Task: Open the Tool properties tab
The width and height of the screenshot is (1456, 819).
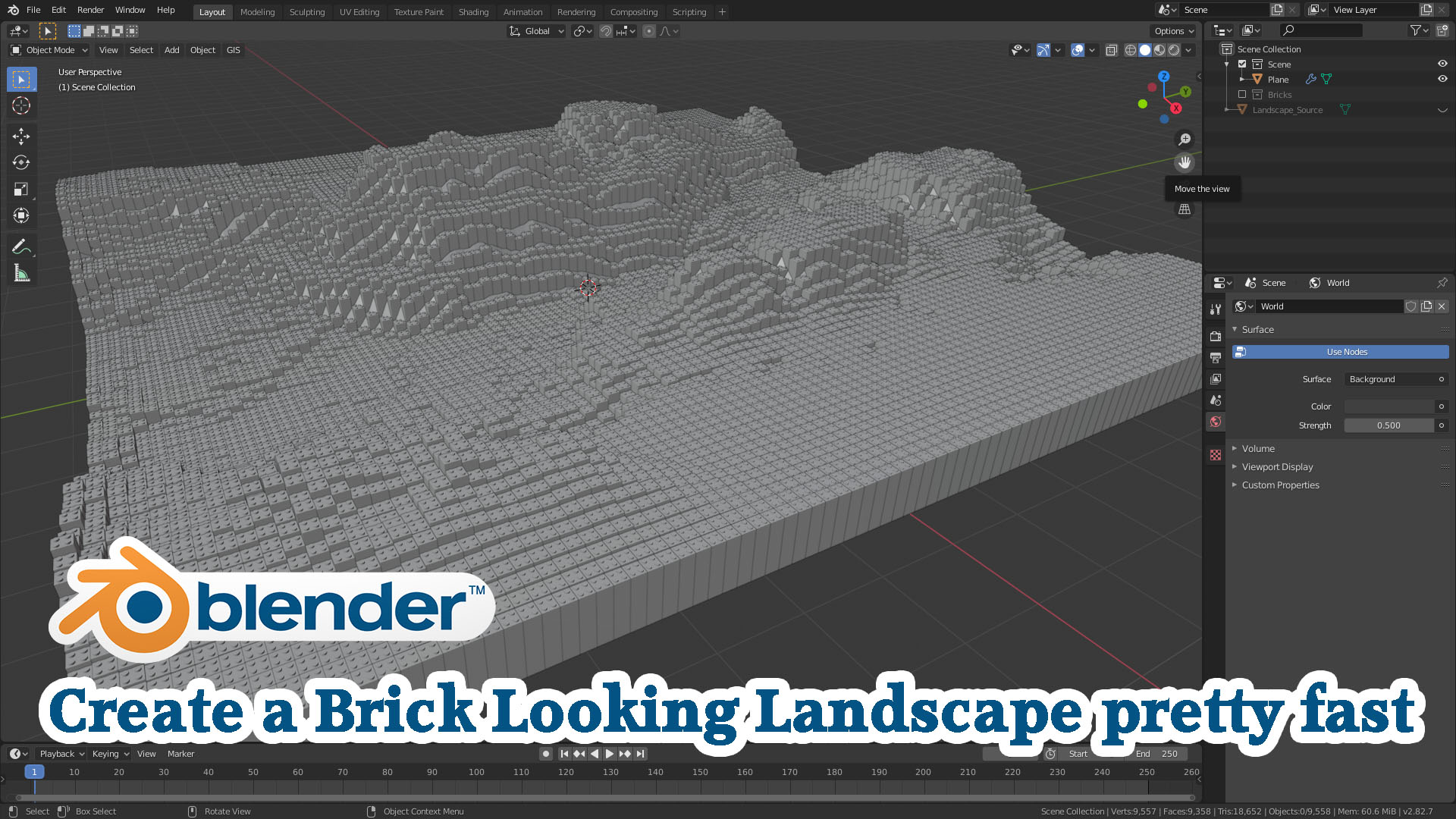Action: point(1216,309)
